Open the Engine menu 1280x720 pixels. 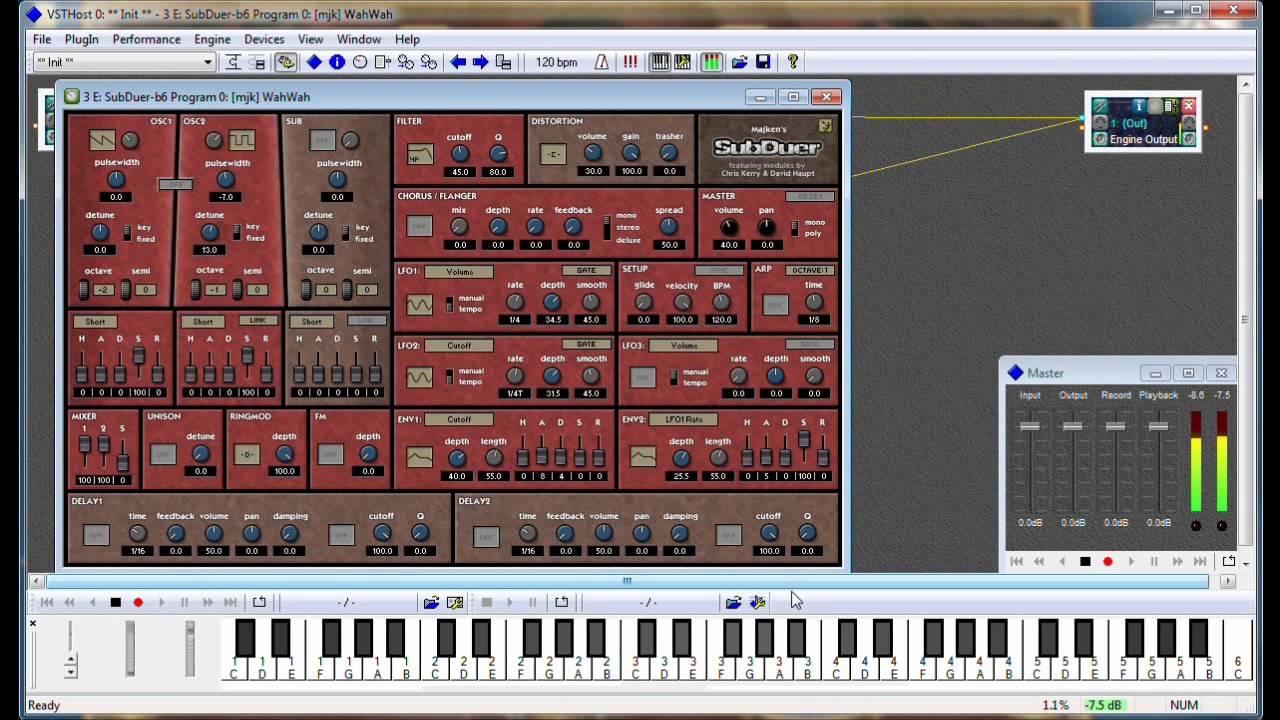(212, 39)
